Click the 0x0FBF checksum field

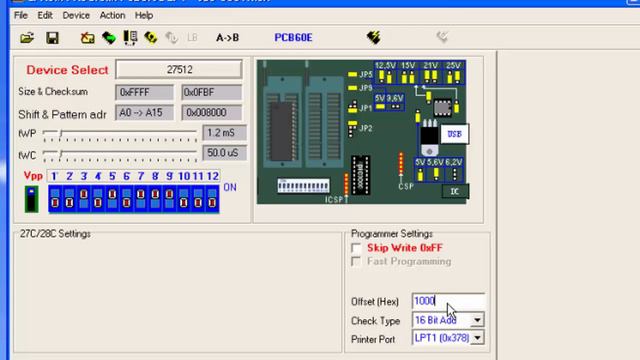pos(211,92)
